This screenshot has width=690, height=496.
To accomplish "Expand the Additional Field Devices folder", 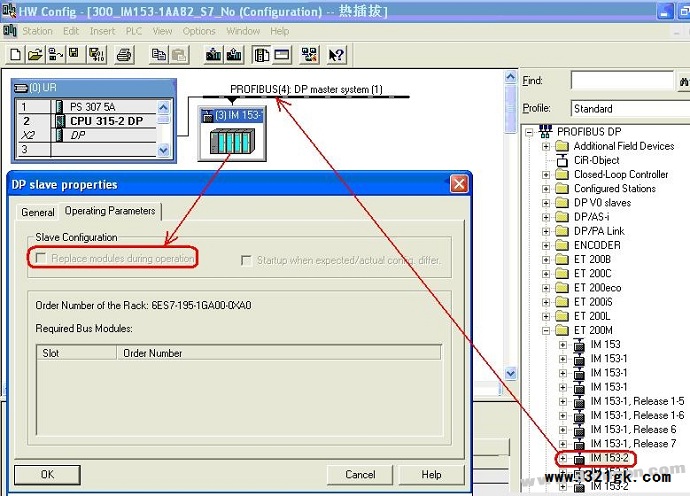I will click(x=546, y=146).
